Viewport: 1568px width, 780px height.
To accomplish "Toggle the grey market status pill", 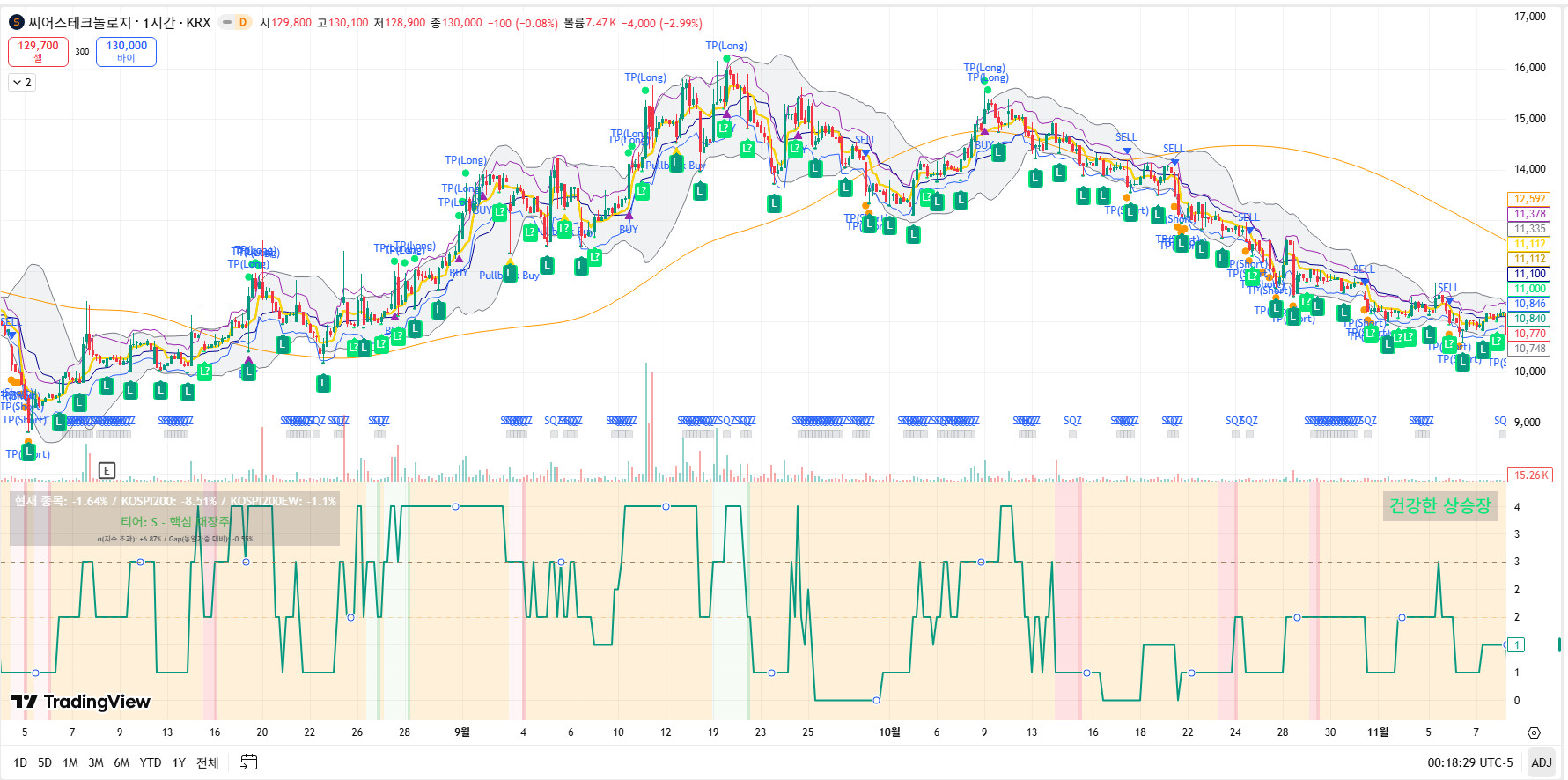I will [x=226, y=22].
